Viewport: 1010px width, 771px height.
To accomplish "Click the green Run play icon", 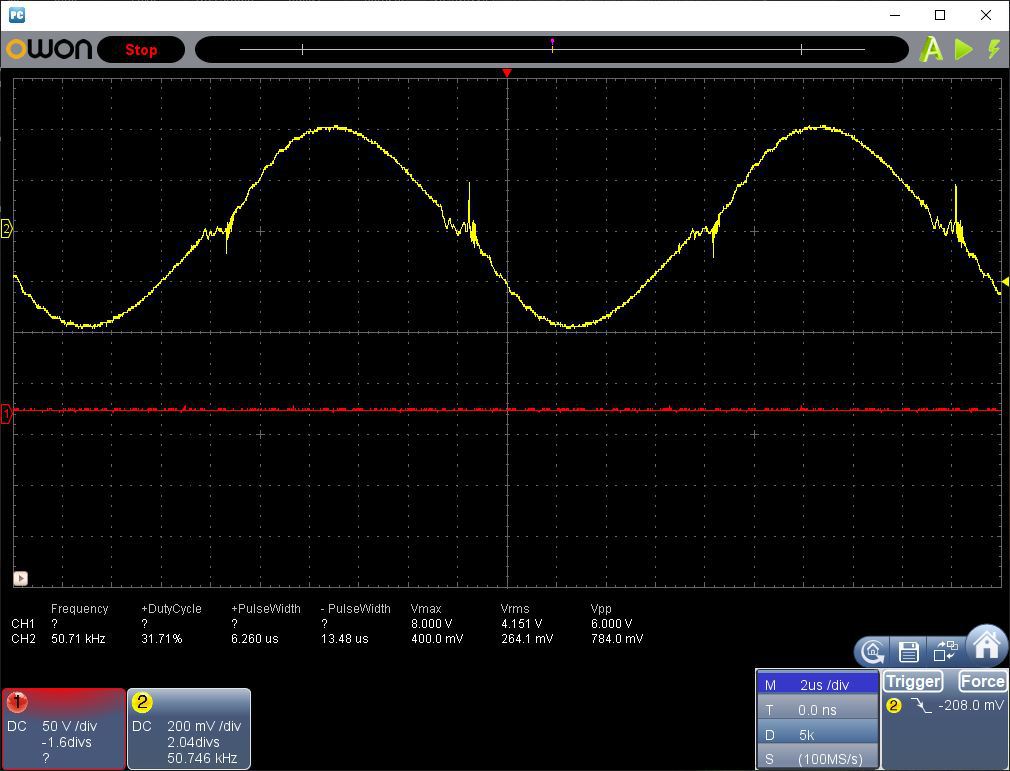I will tap(964, 50).
